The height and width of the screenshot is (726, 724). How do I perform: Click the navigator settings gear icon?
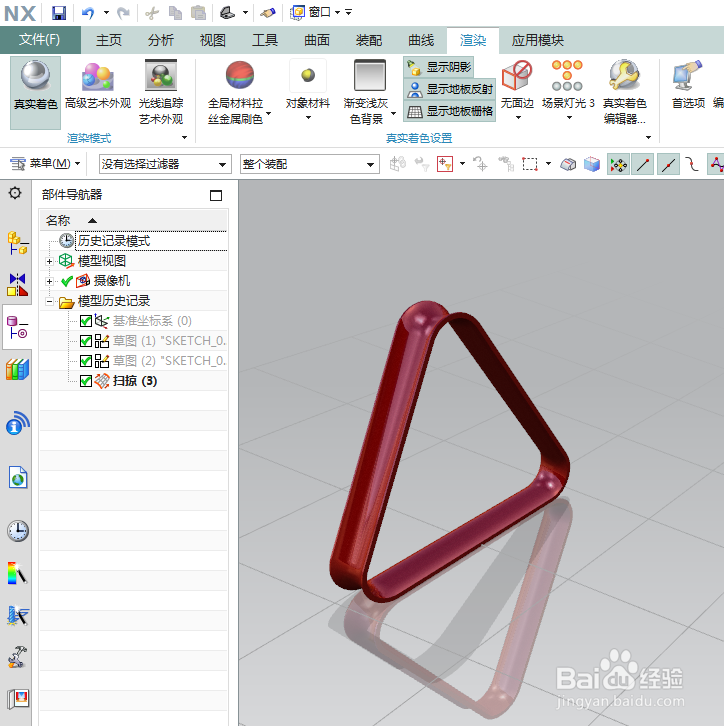(15, 193)
